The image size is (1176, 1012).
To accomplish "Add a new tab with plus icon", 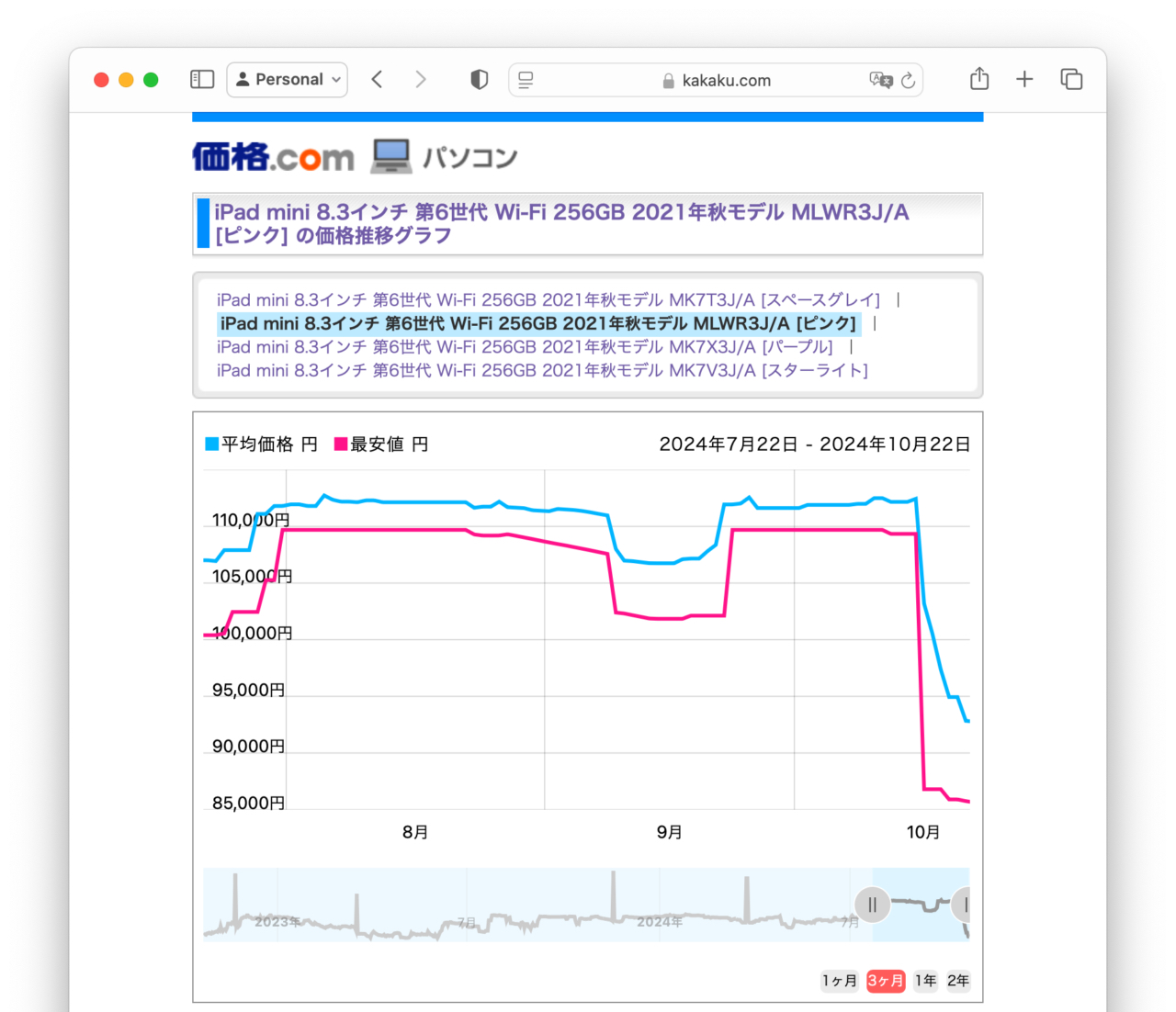I will pyautogui.click(x=1024, y=79).
